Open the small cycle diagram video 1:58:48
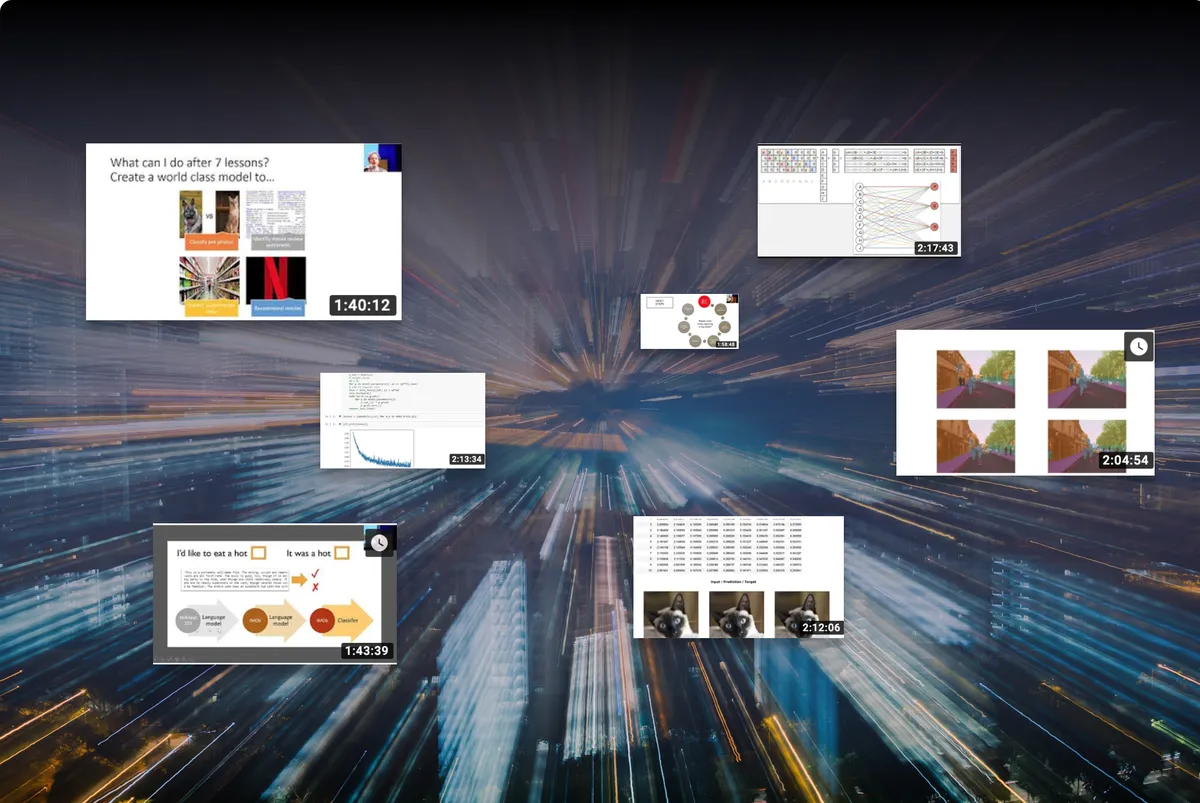The height and width of the screenshot is (803, 1200). tap(689, 321)
